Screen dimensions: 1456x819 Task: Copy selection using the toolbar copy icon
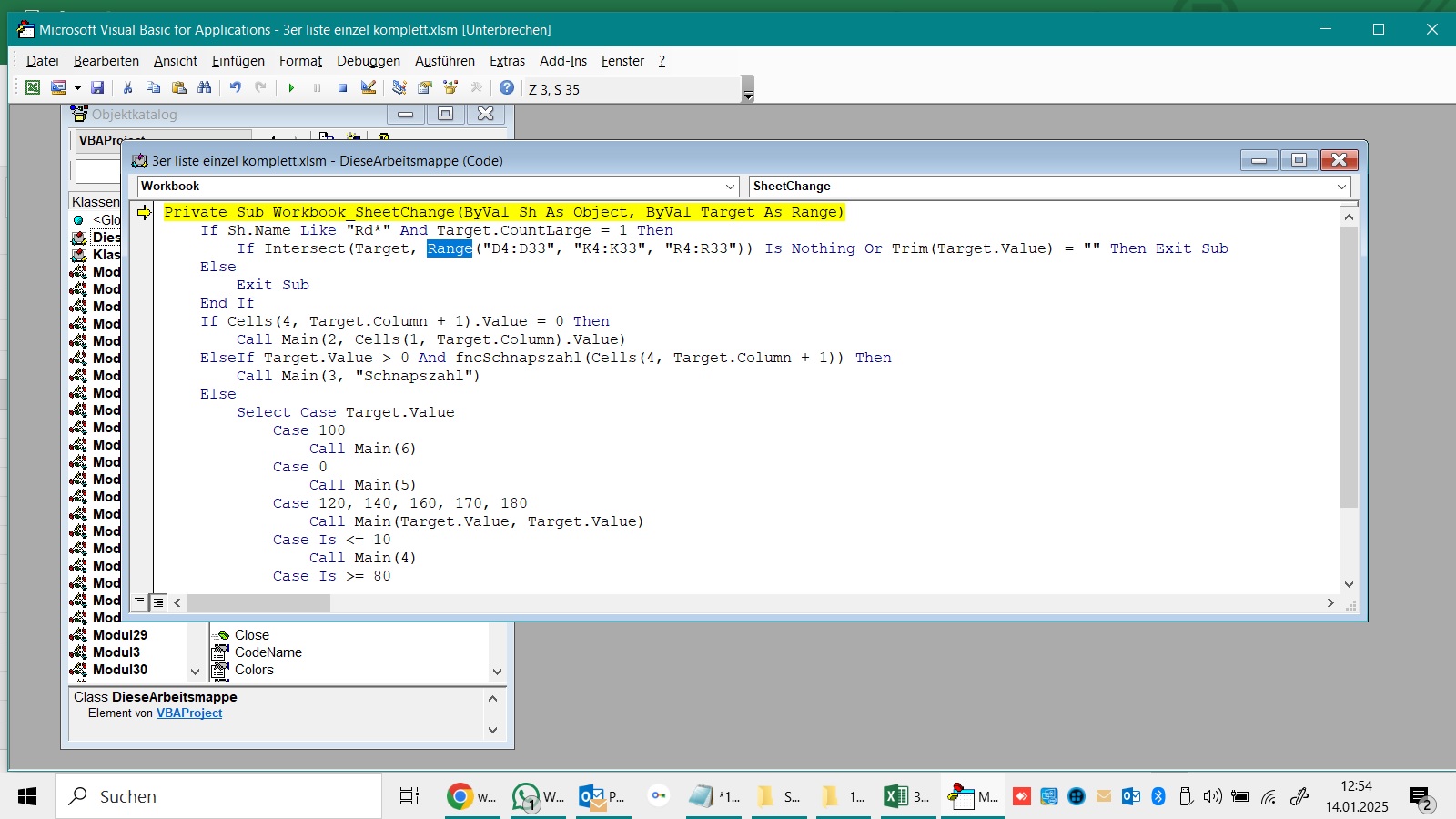153,87
